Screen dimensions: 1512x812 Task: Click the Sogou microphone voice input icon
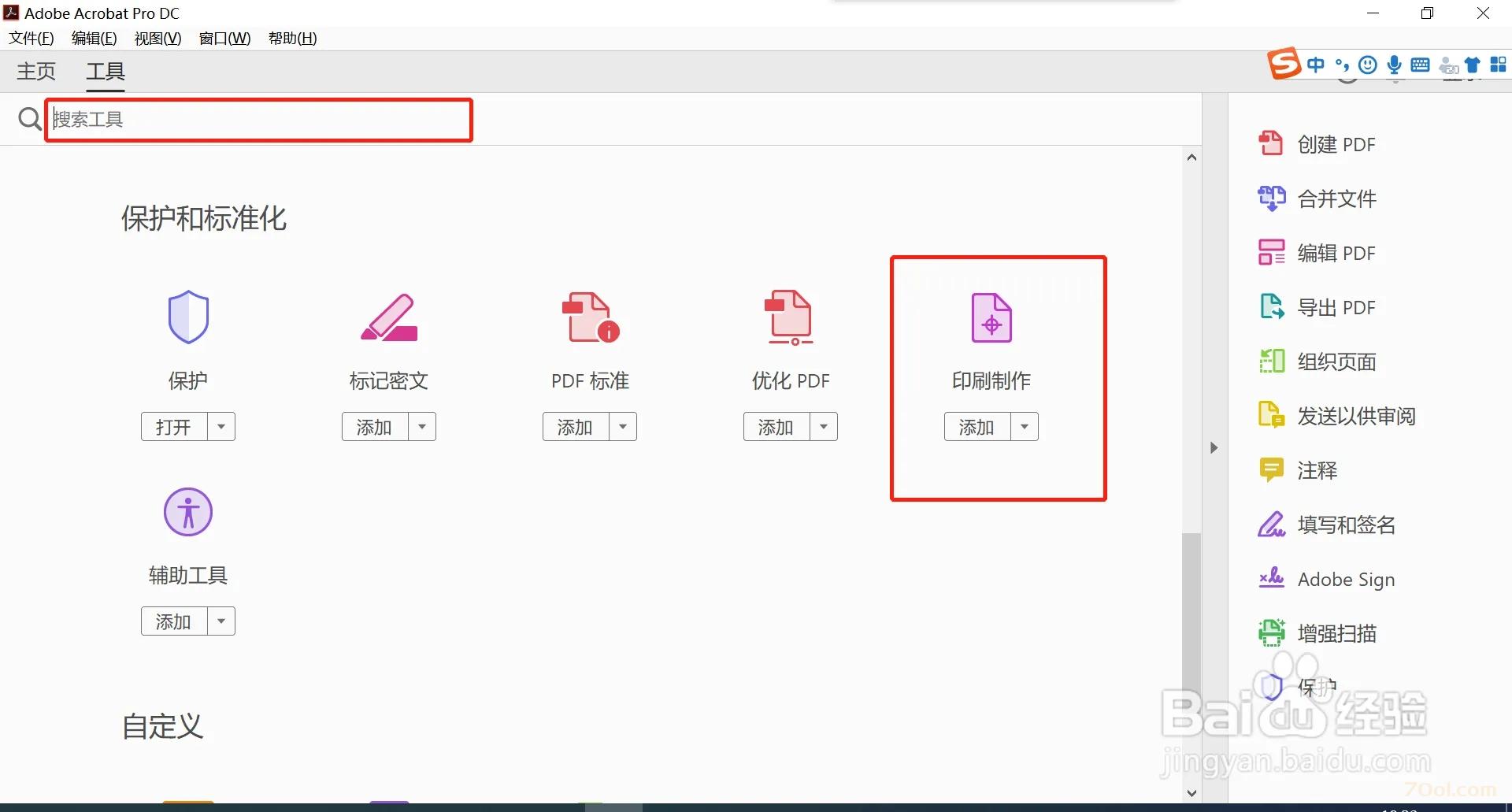coord(1395,65)
